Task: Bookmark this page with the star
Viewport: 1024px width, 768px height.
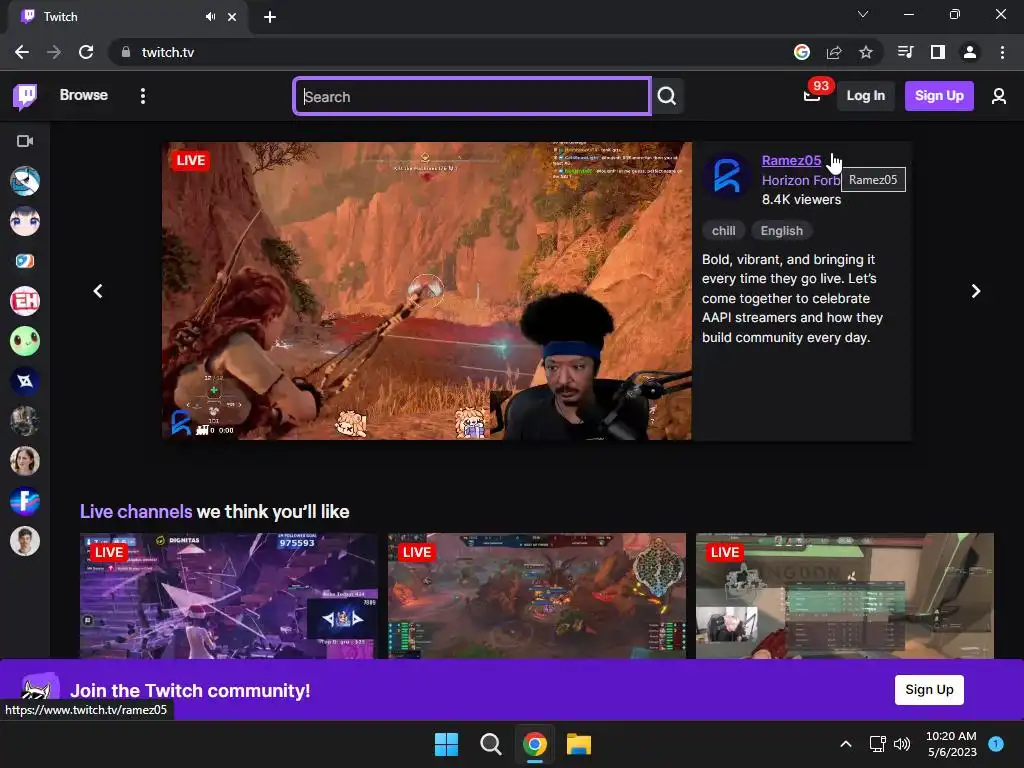Action: (866, 52)
